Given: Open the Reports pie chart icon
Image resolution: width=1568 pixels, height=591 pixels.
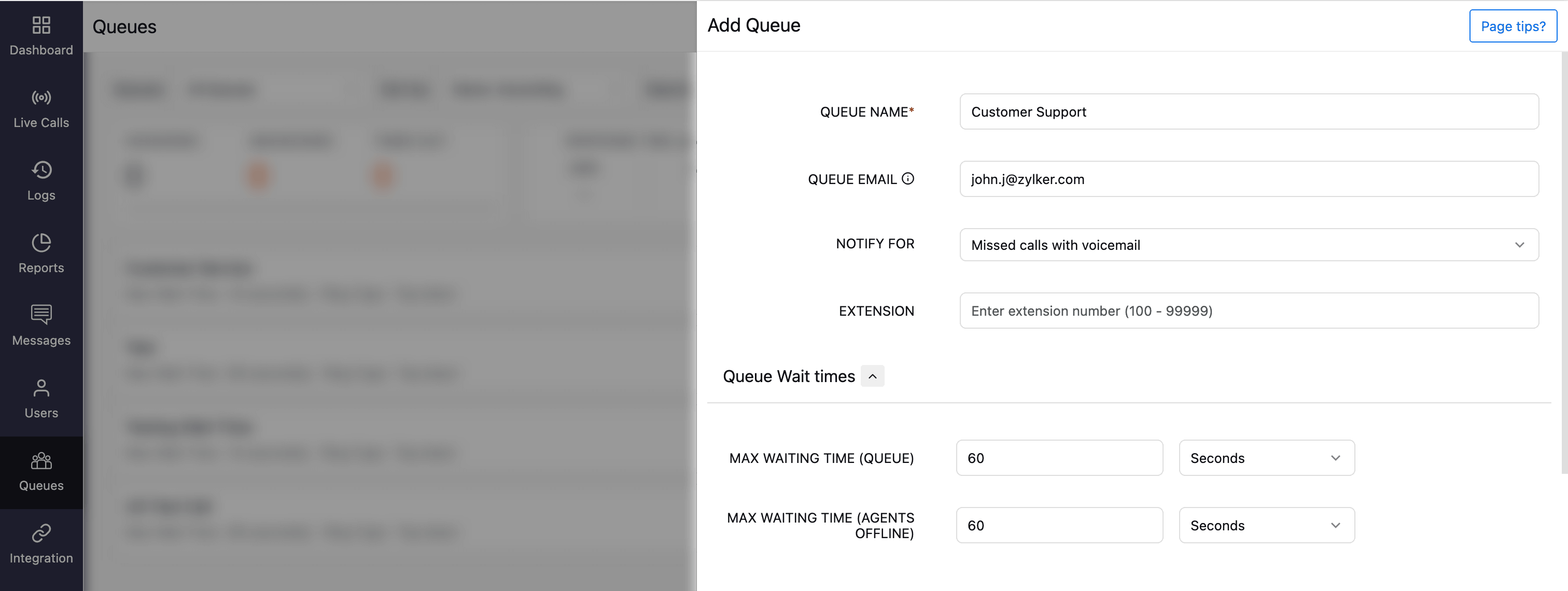Looking at the screenshot, I should tap(41, 243).
